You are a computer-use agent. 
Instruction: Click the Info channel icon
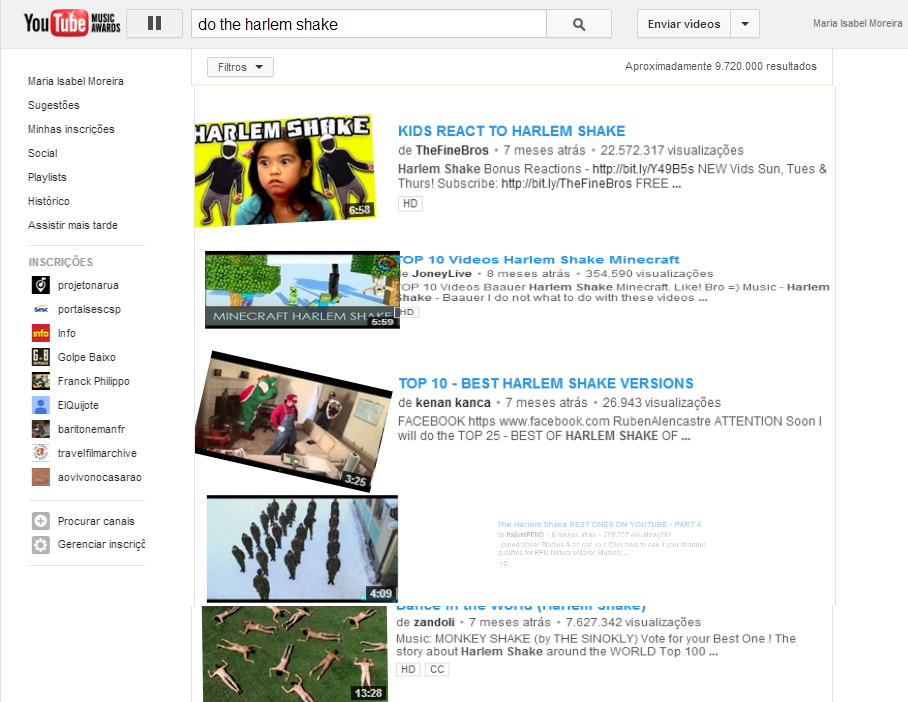click(x=41, y=333)
